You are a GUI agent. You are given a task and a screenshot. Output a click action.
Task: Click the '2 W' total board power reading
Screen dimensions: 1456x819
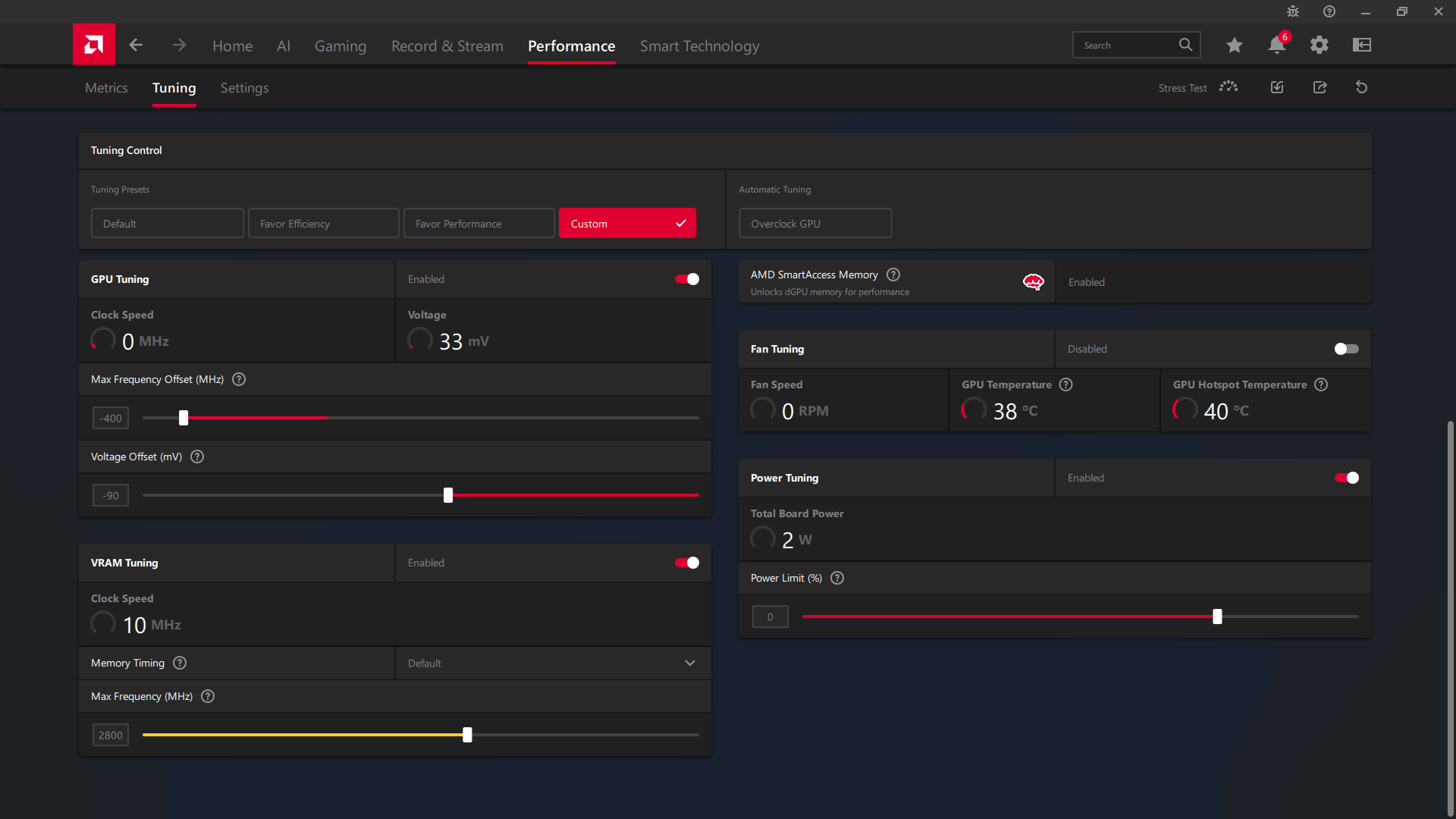(x=797, y=540)
